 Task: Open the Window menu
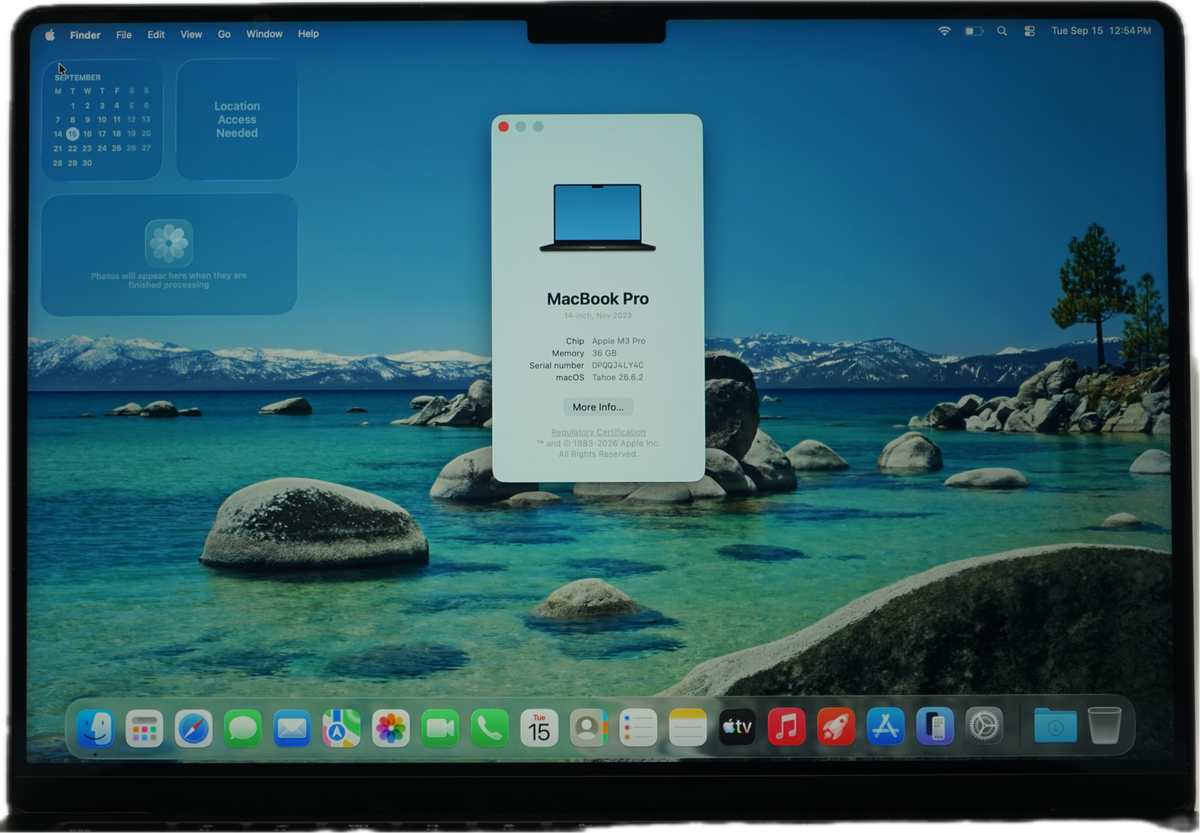coord(264,34)
